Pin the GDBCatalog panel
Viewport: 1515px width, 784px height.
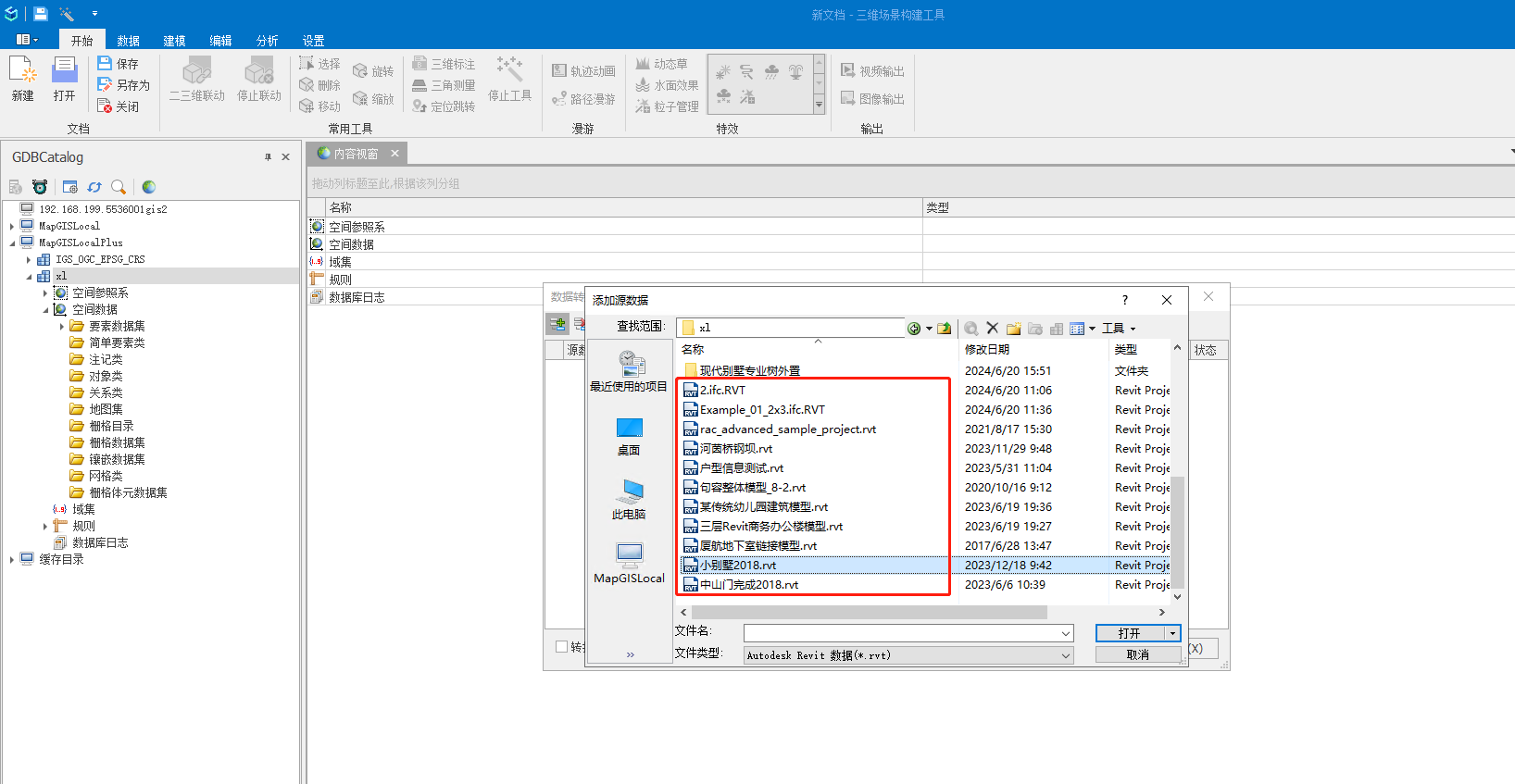click(268, 157)
